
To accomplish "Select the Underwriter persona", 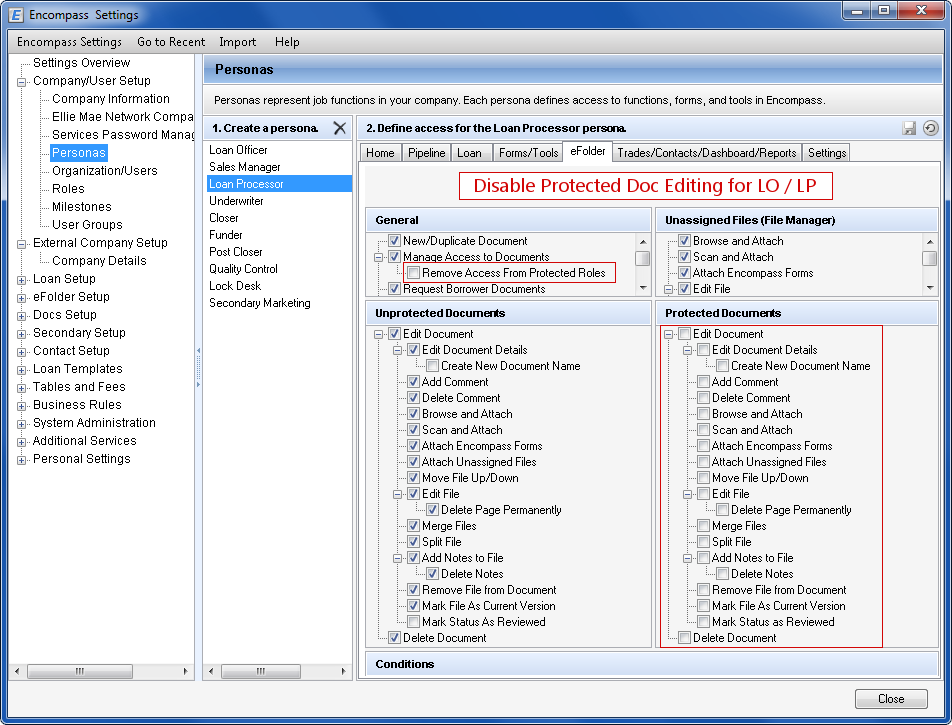I will [236, 201].
